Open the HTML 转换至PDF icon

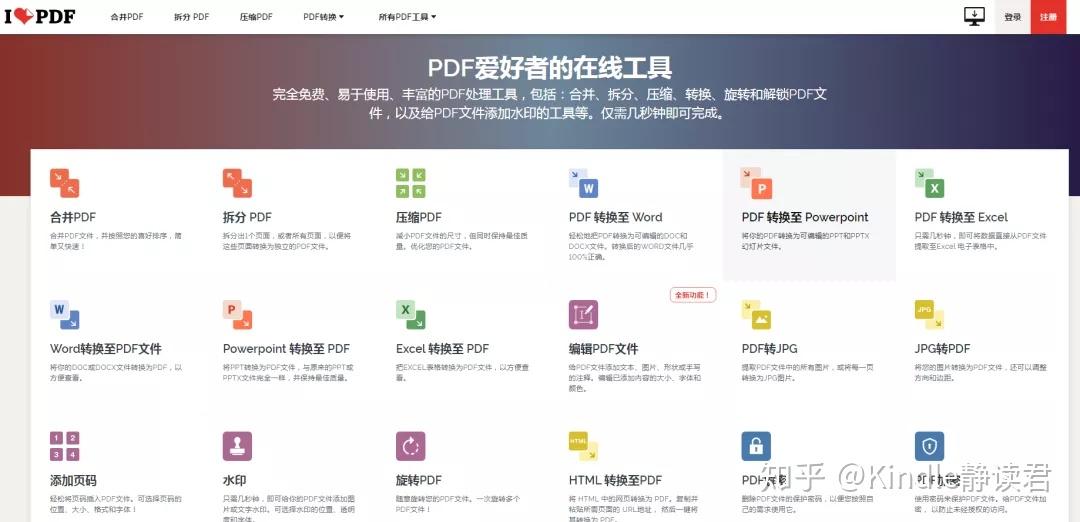(x=583, y=446)
